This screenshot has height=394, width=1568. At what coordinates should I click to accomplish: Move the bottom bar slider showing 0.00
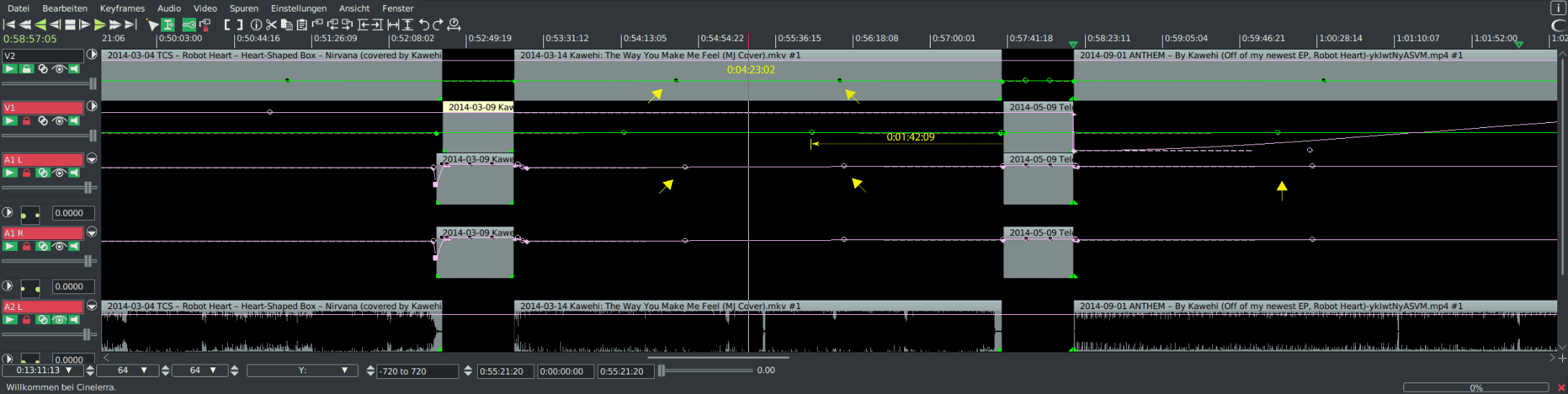[x=705, y=370]
